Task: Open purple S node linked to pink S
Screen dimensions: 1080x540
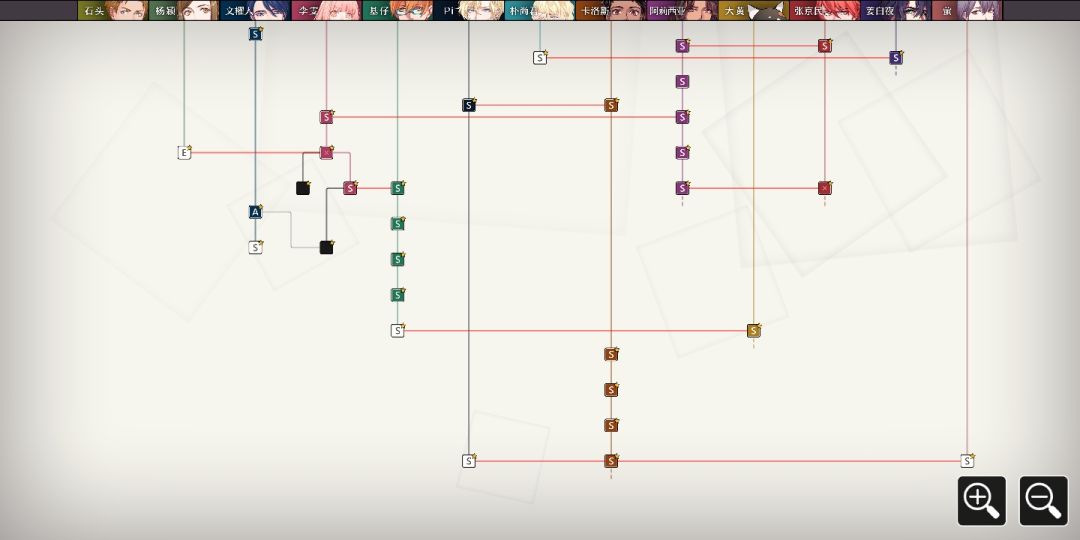Action: pos(683,117)
